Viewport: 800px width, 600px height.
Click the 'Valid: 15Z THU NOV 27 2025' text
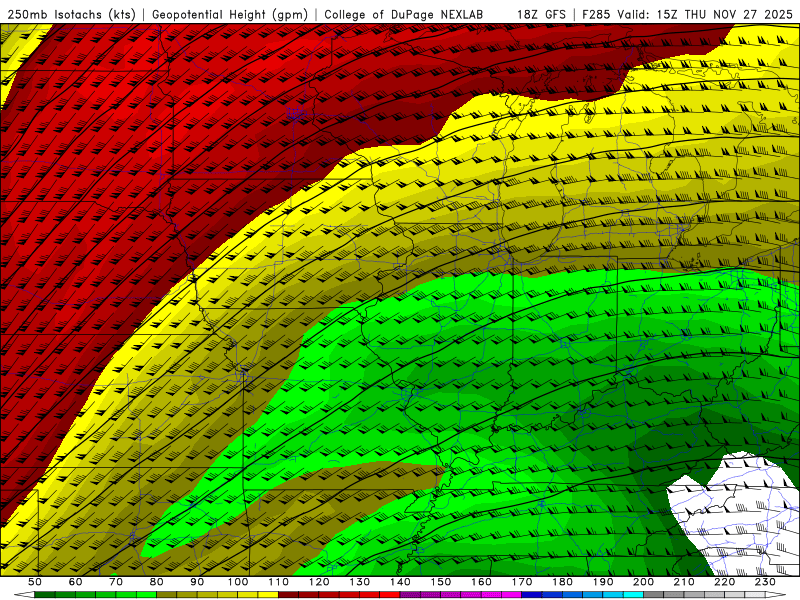[x=705, y=15]
